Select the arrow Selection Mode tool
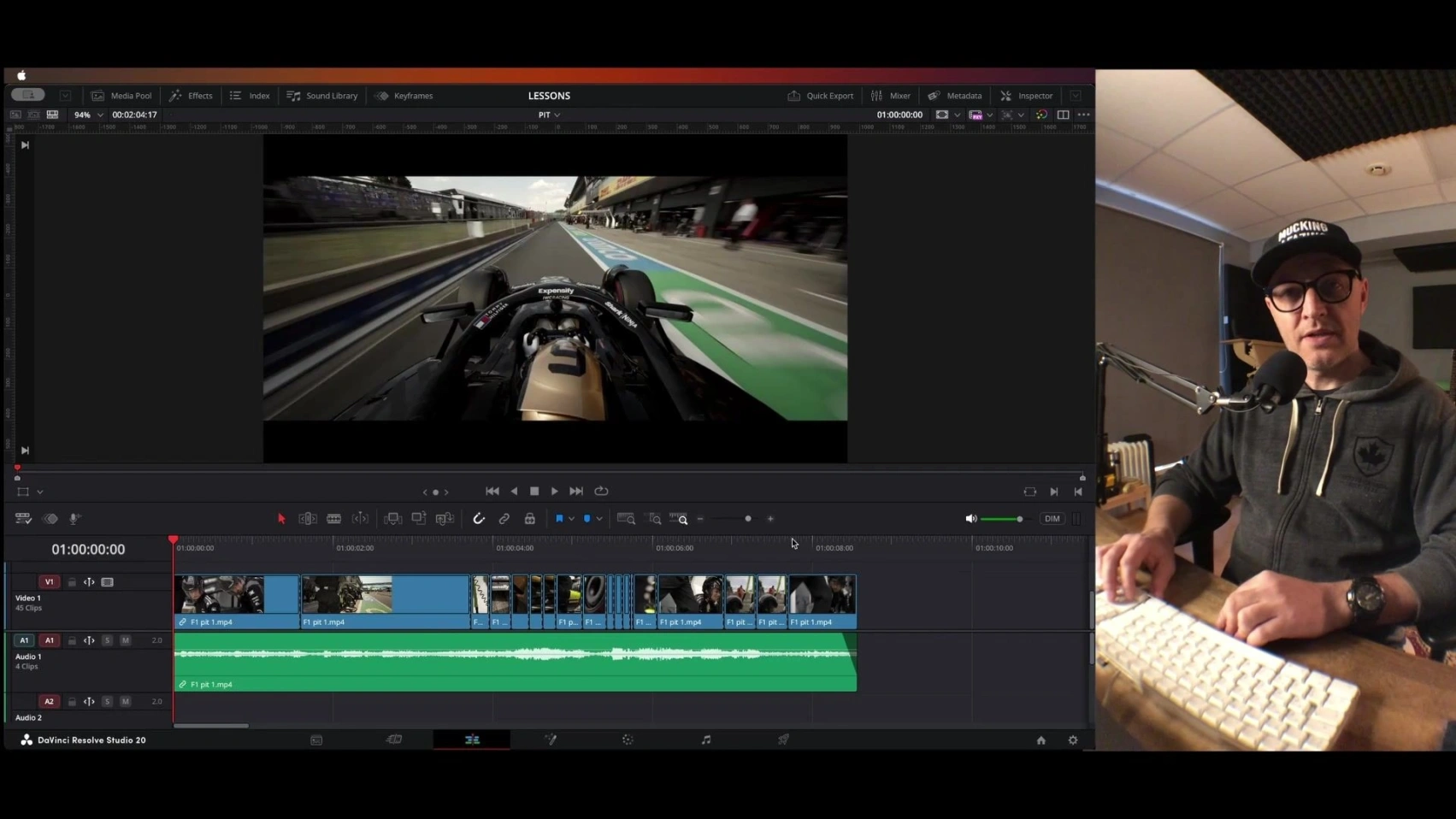Screen dimensions: 1456x819 281,519
